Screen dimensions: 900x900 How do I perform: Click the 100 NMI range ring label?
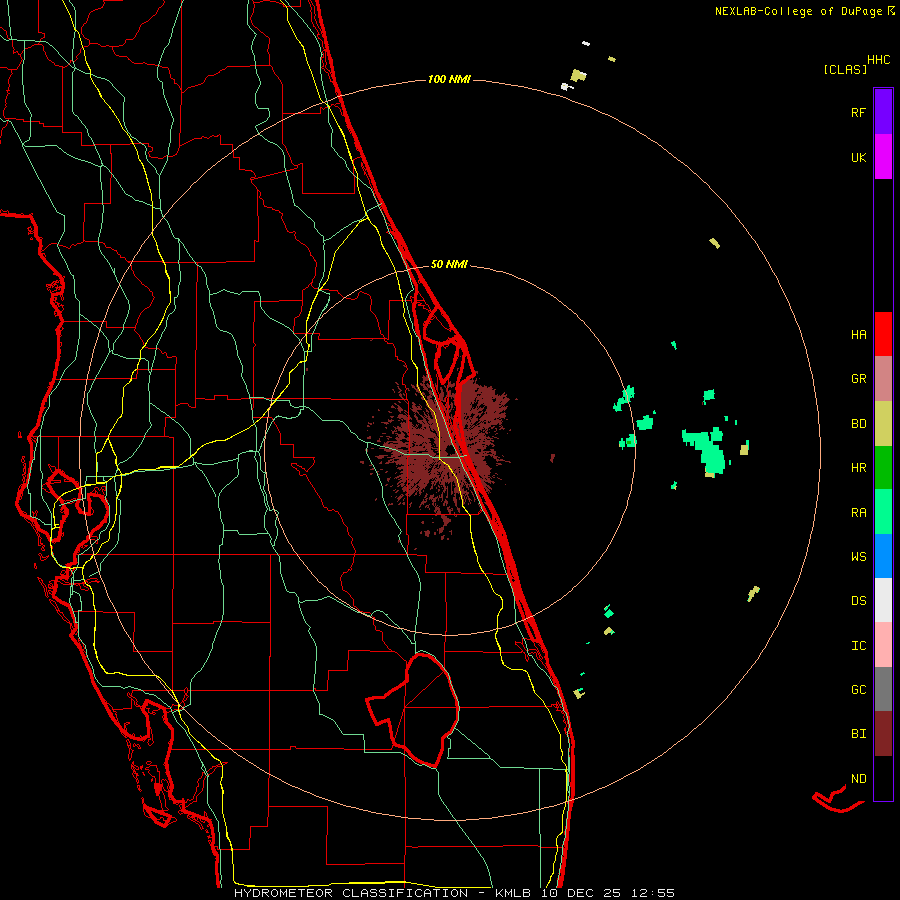point(449,79)
